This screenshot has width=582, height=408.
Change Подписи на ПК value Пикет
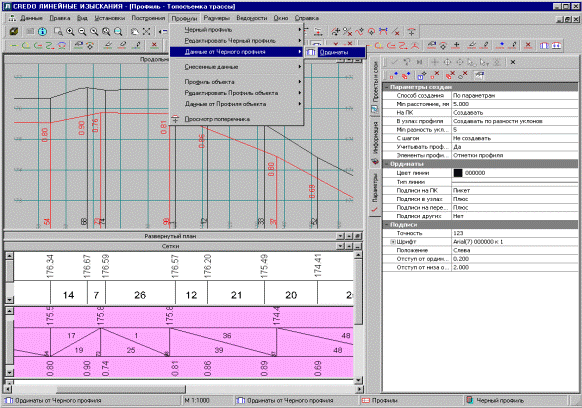[514, 190]
